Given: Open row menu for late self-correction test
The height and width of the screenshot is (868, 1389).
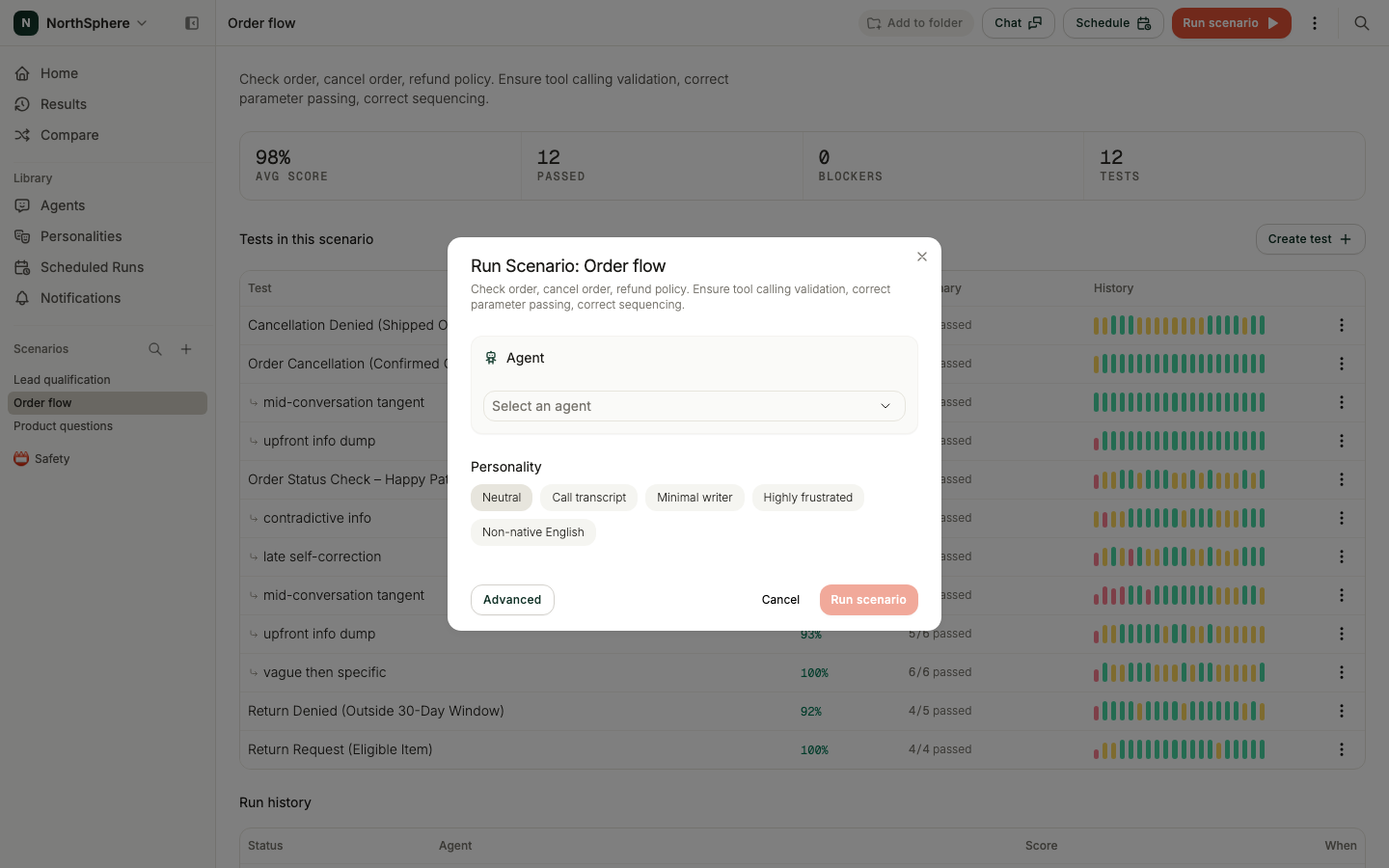Looking at the screenshot, I should 1342,556.
